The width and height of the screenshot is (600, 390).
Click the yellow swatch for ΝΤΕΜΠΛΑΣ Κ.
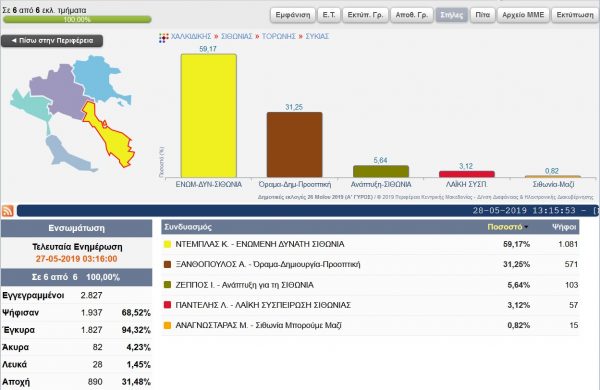[x=167, y=244]
